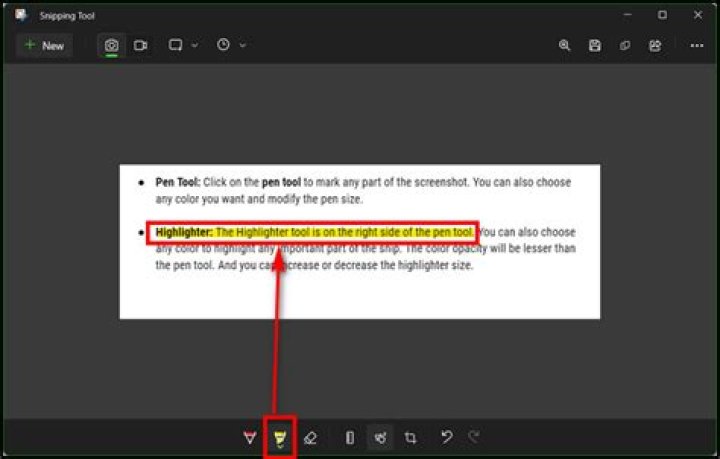Open the See more three-dots menu

697,46
